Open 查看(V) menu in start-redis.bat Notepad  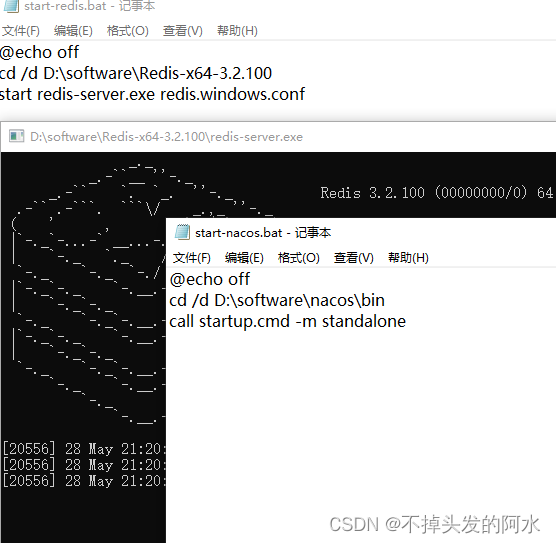(x=183, y=31)
